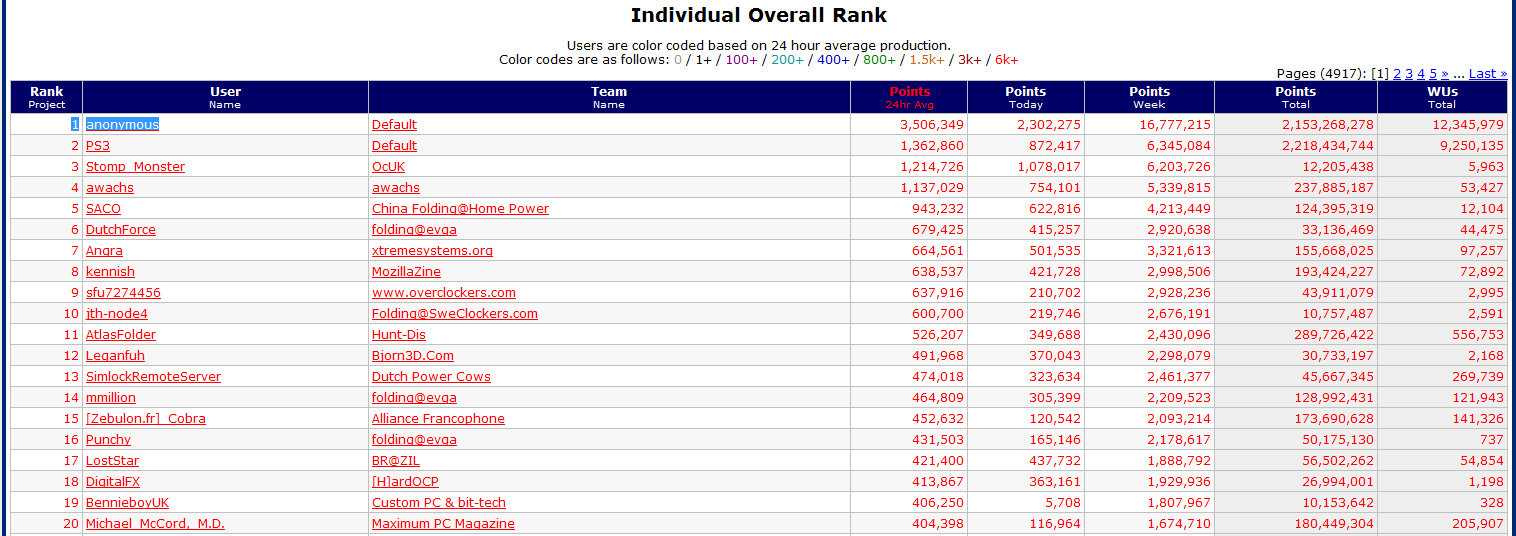Click the 400+ color code label
1516x536 pixels.
click(834, 60)
